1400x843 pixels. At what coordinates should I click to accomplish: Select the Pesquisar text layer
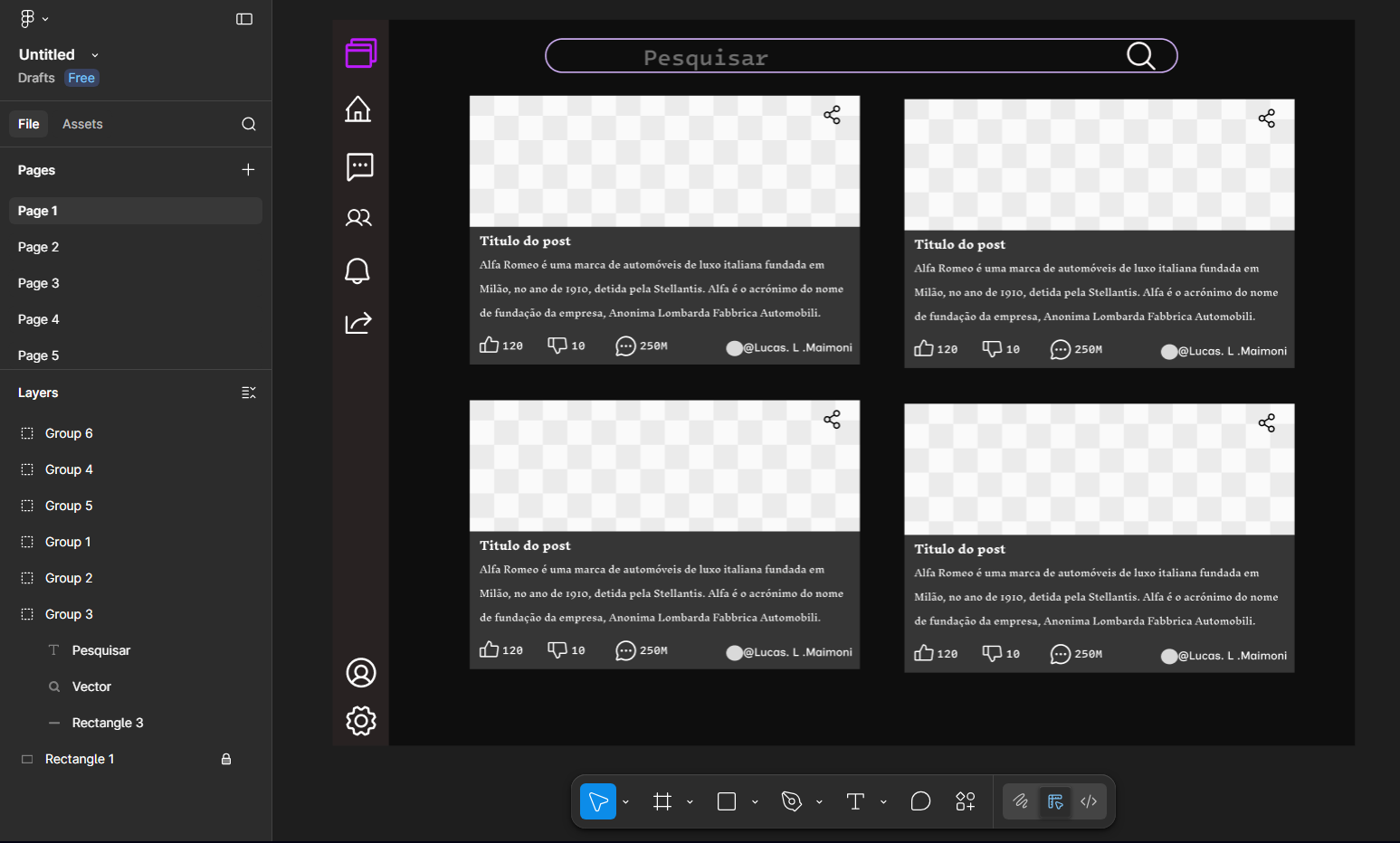(136, 650)
